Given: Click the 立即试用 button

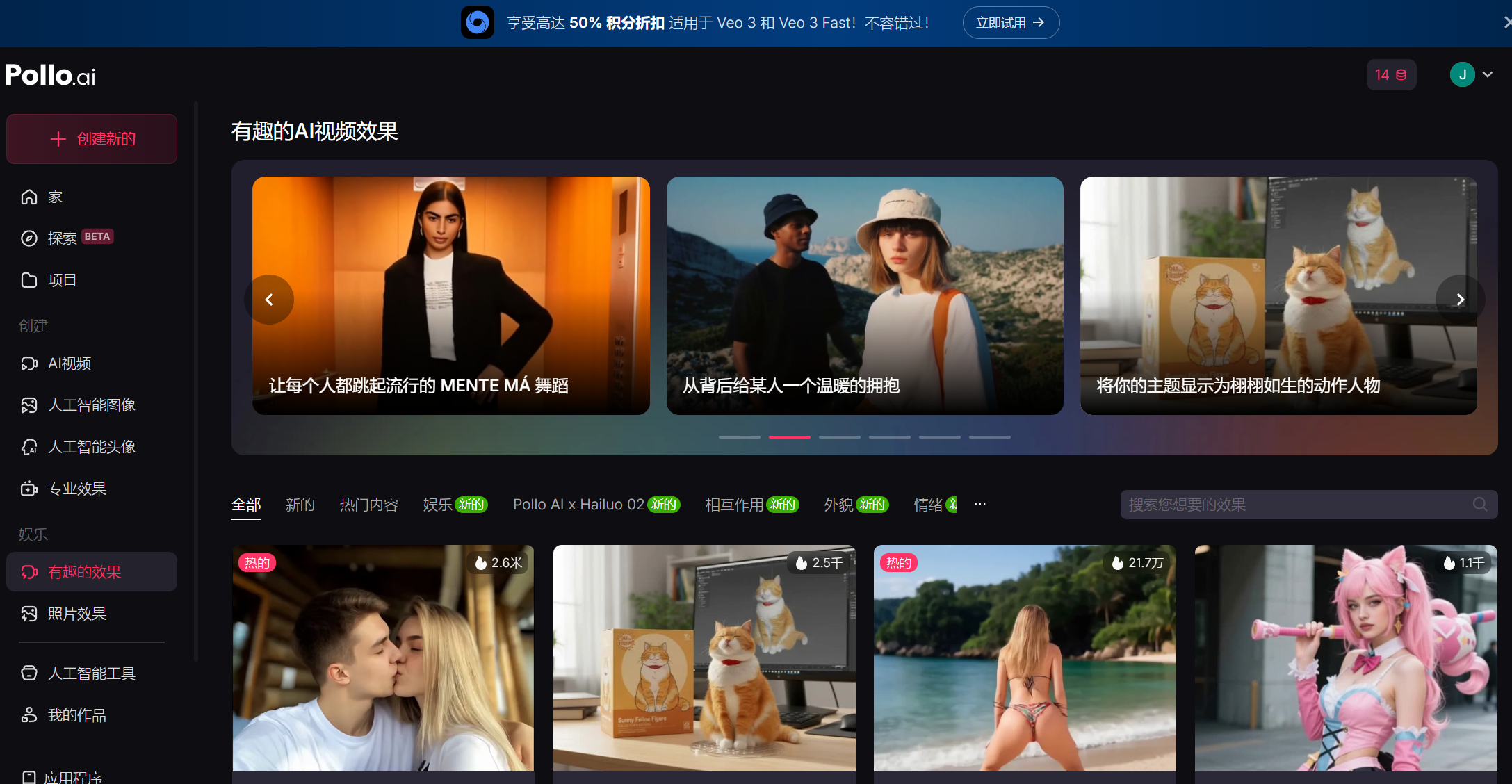Looking at the screenshot, I should pos(1011,23).
